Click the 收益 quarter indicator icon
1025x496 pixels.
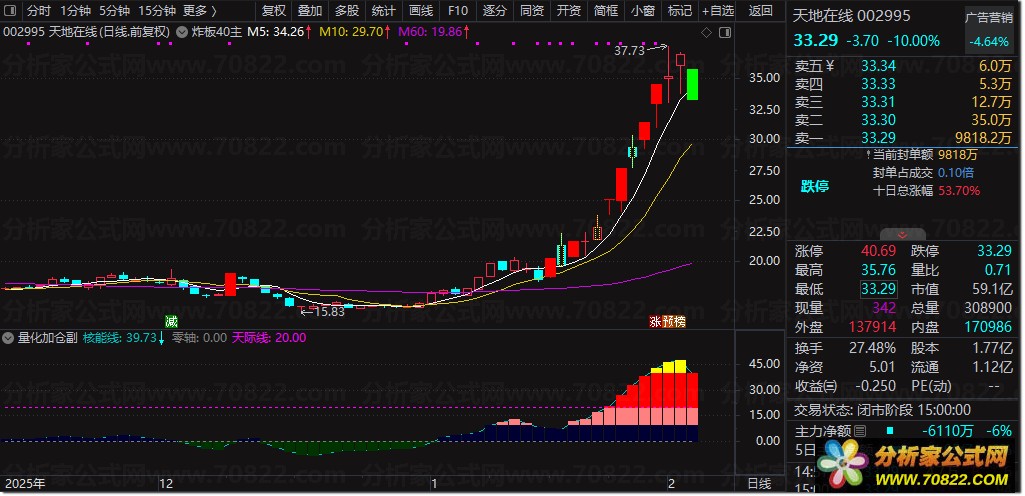tap(830, 386)
